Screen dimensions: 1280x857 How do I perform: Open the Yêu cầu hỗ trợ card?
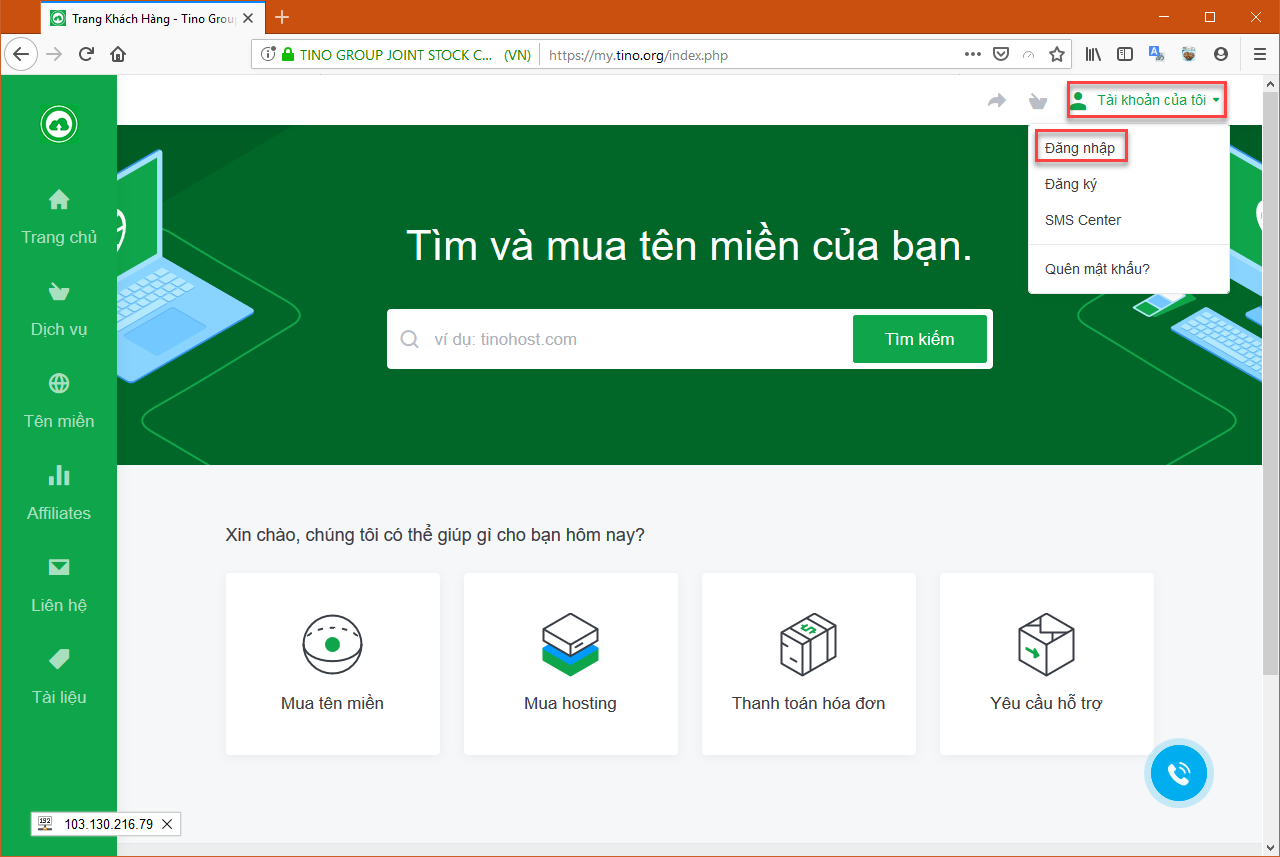pyautogui.click(x=1047, y=664)
